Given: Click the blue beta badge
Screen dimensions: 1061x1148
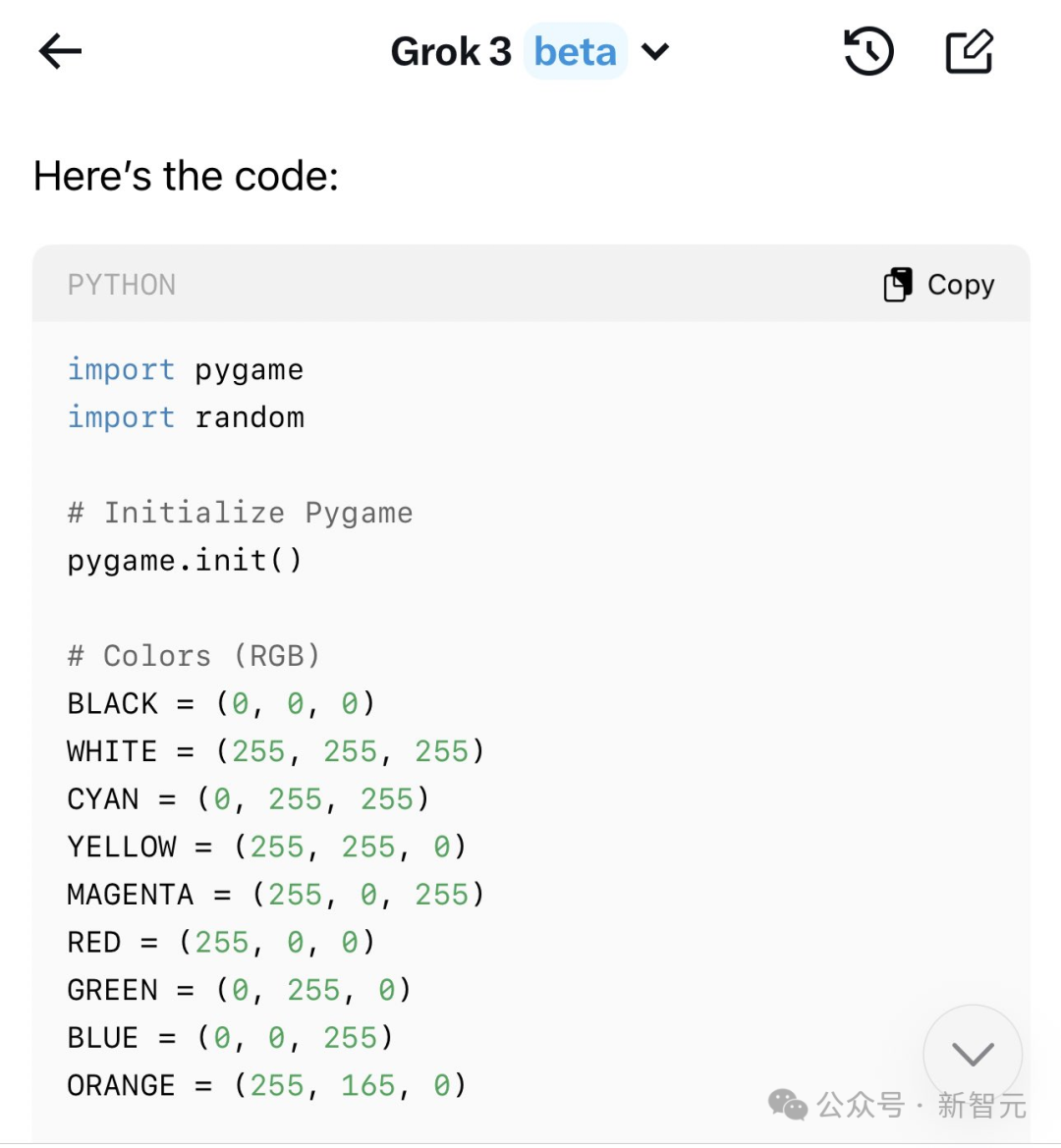Looking at the screenshot, I should (576, 51).
